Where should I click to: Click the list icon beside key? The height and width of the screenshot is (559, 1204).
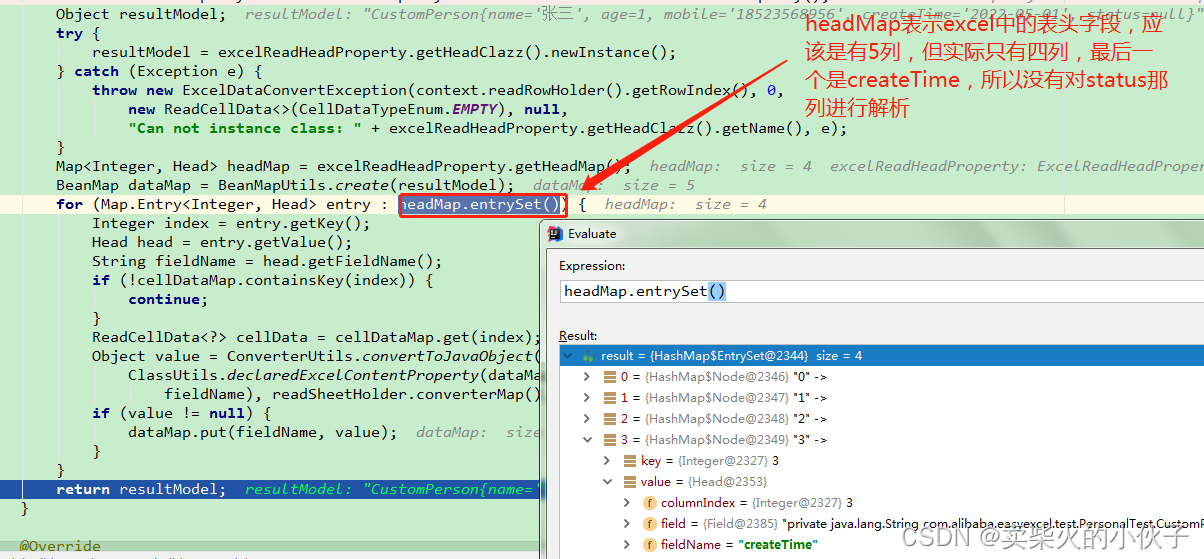coord(629,461)
